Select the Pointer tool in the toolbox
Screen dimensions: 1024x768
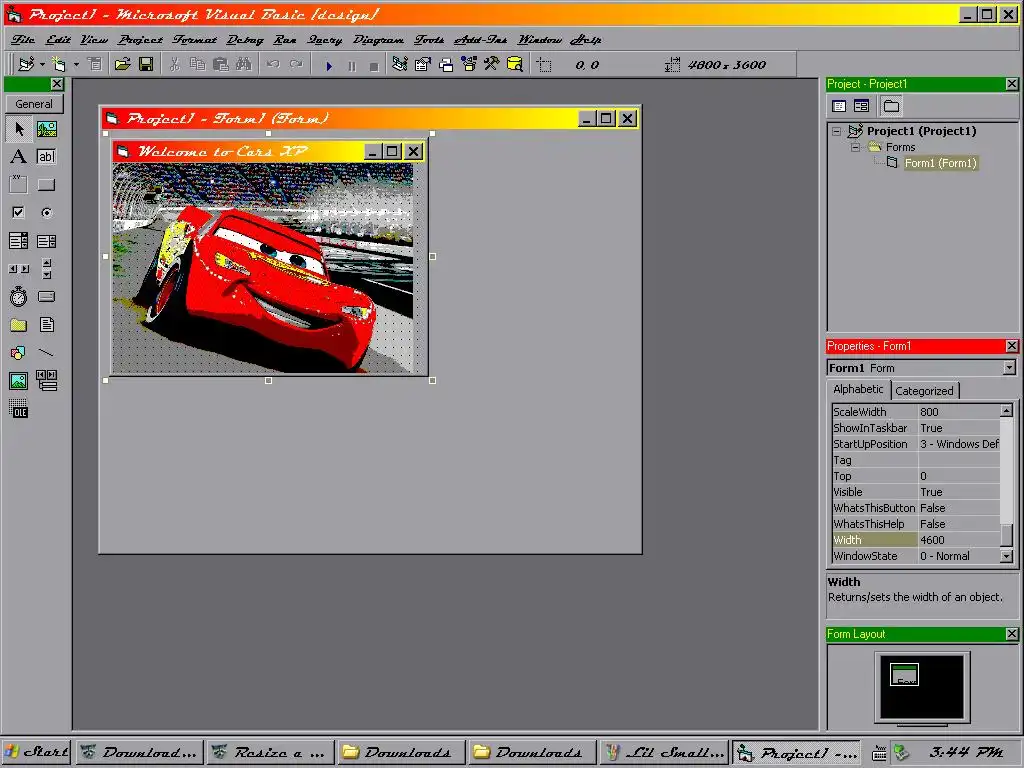(x=19, y=129)
